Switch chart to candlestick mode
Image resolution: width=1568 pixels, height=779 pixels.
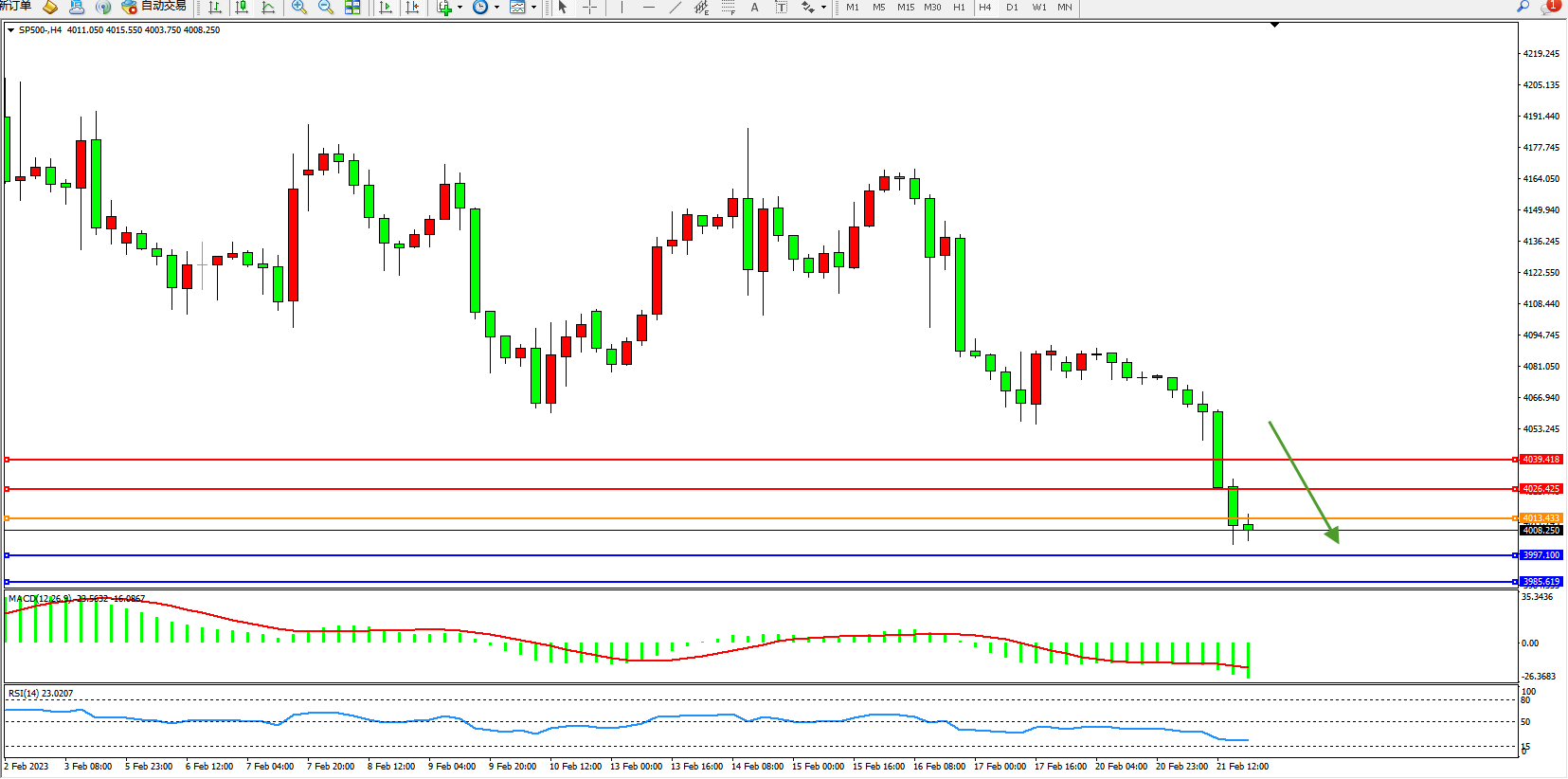[242, 8]
